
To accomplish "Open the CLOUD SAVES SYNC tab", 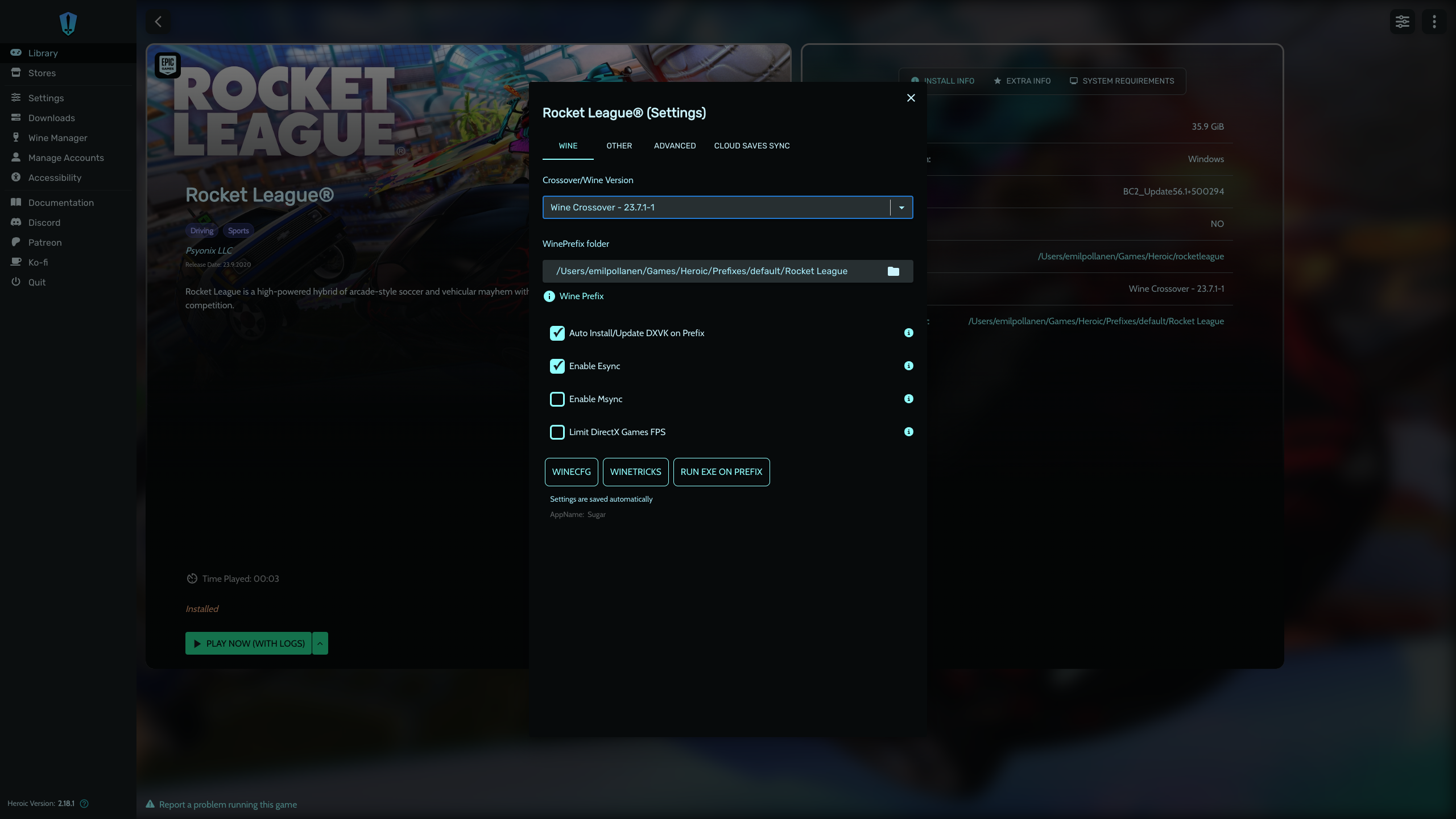I will coord(751,146).
